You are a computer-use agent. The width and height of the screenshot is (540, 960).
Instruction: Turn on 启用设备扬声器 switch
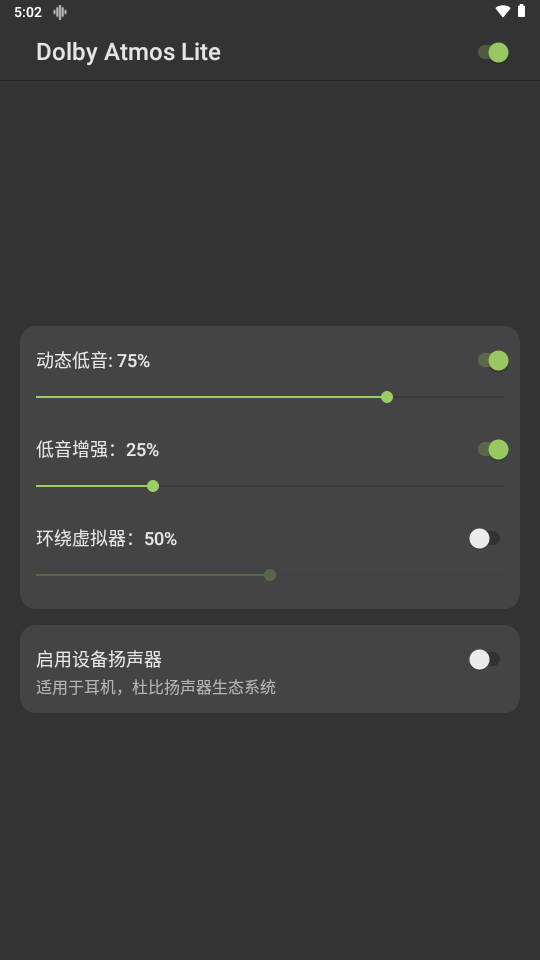coord(485,659)
